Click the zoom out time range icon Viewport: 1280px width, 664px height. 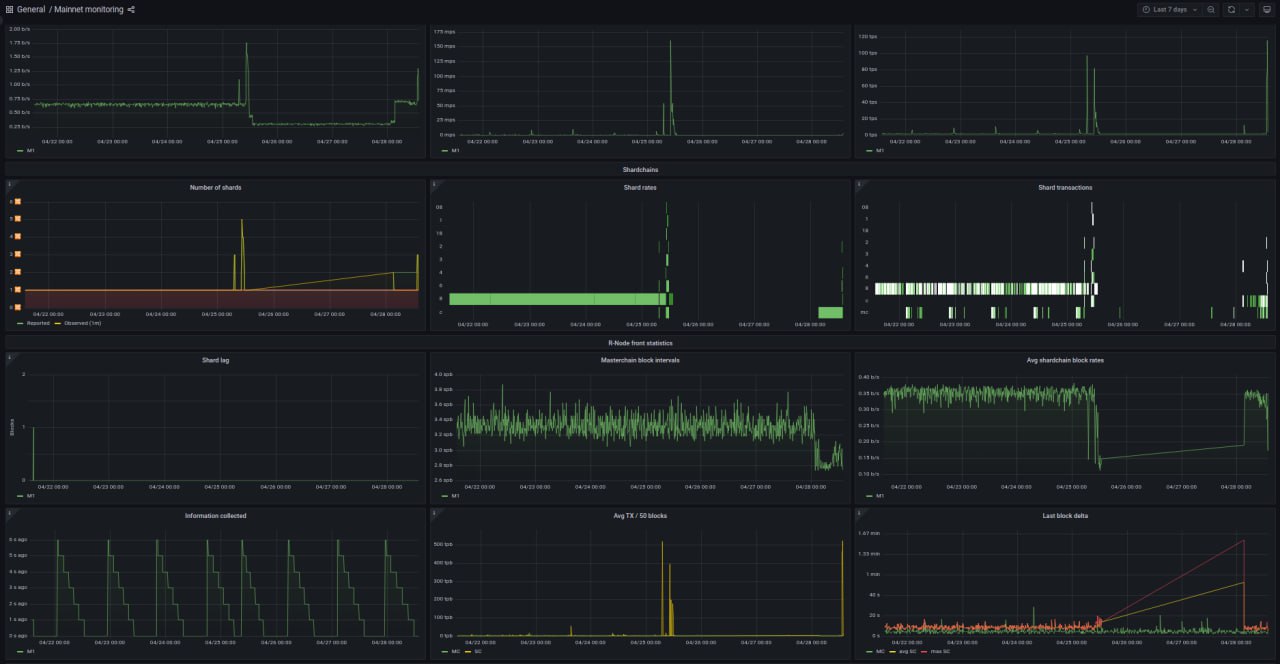coord(1211,9)
